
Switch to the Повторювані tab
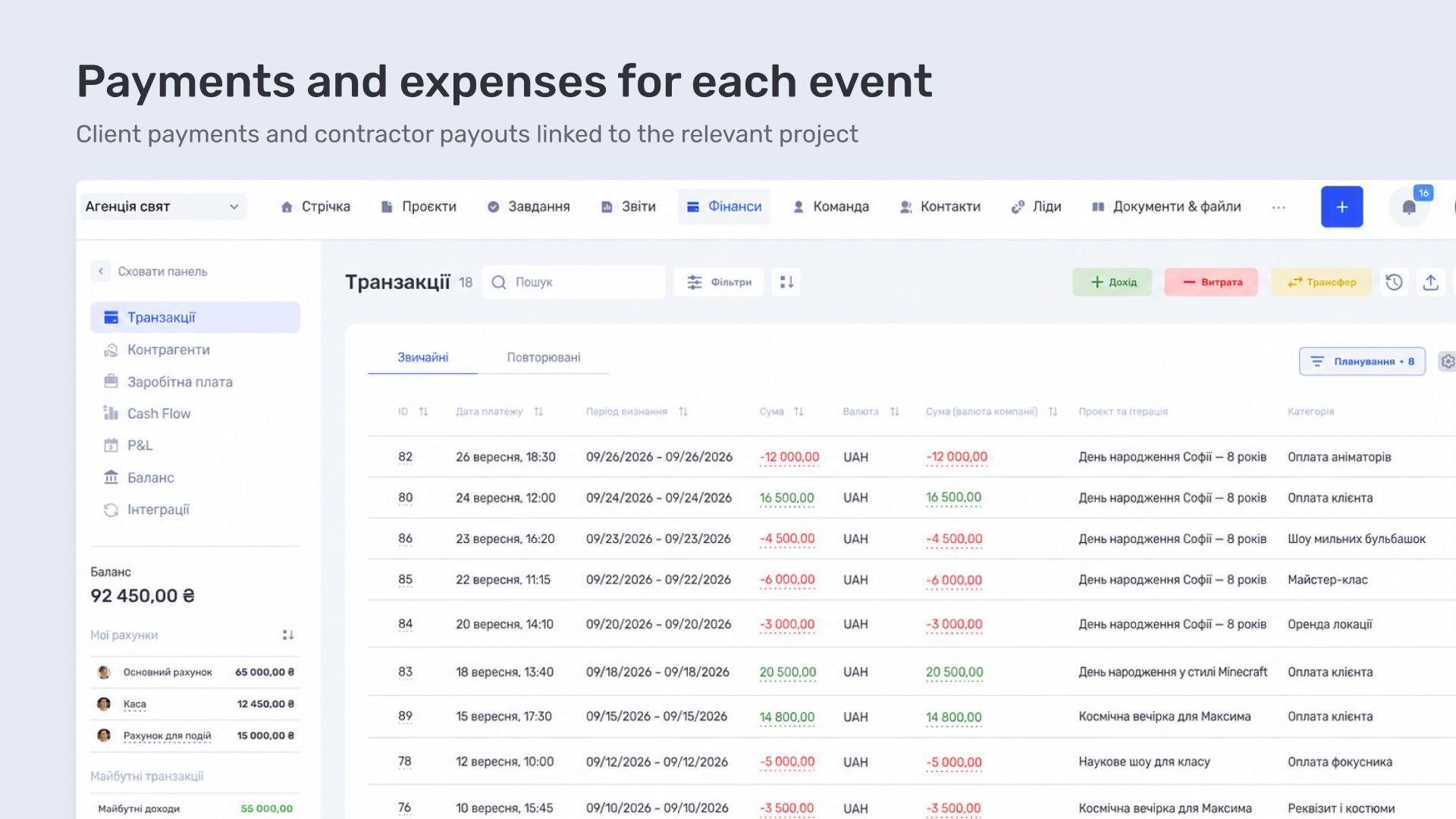544,357
